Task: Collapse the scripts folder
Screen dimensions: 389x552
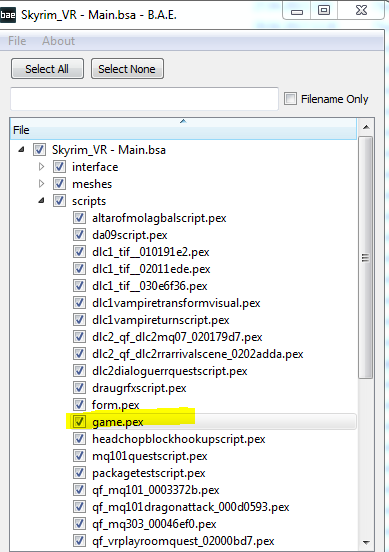Action: (42, 201)
